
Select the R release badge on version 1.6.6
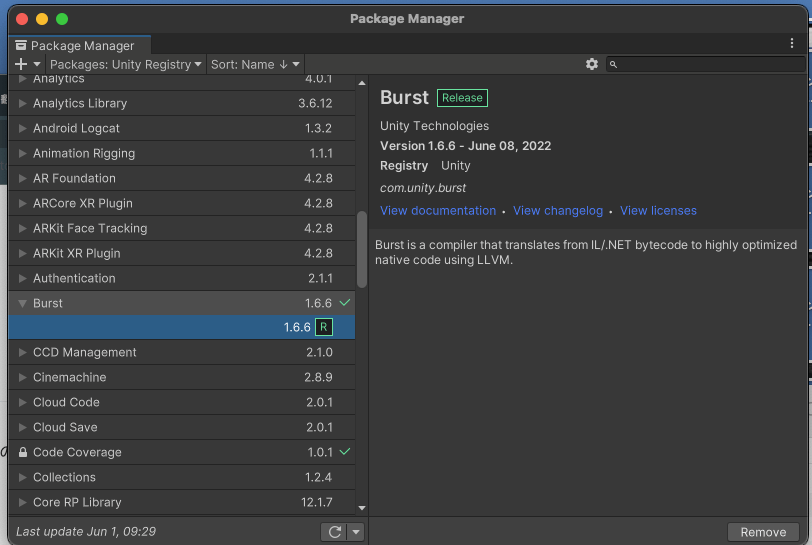coord(324,327)
